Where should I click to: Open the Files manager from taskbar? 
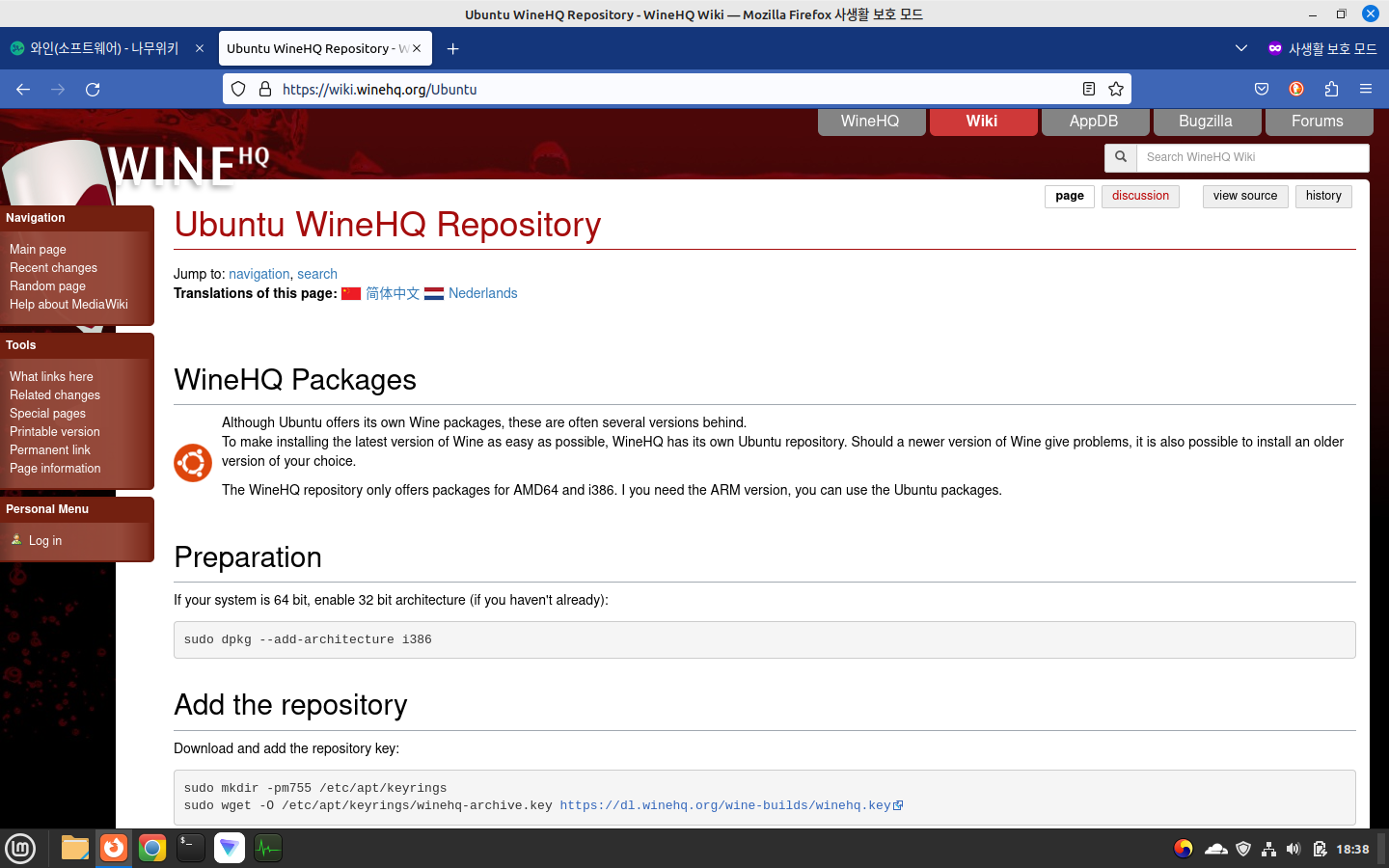[75, 848]
